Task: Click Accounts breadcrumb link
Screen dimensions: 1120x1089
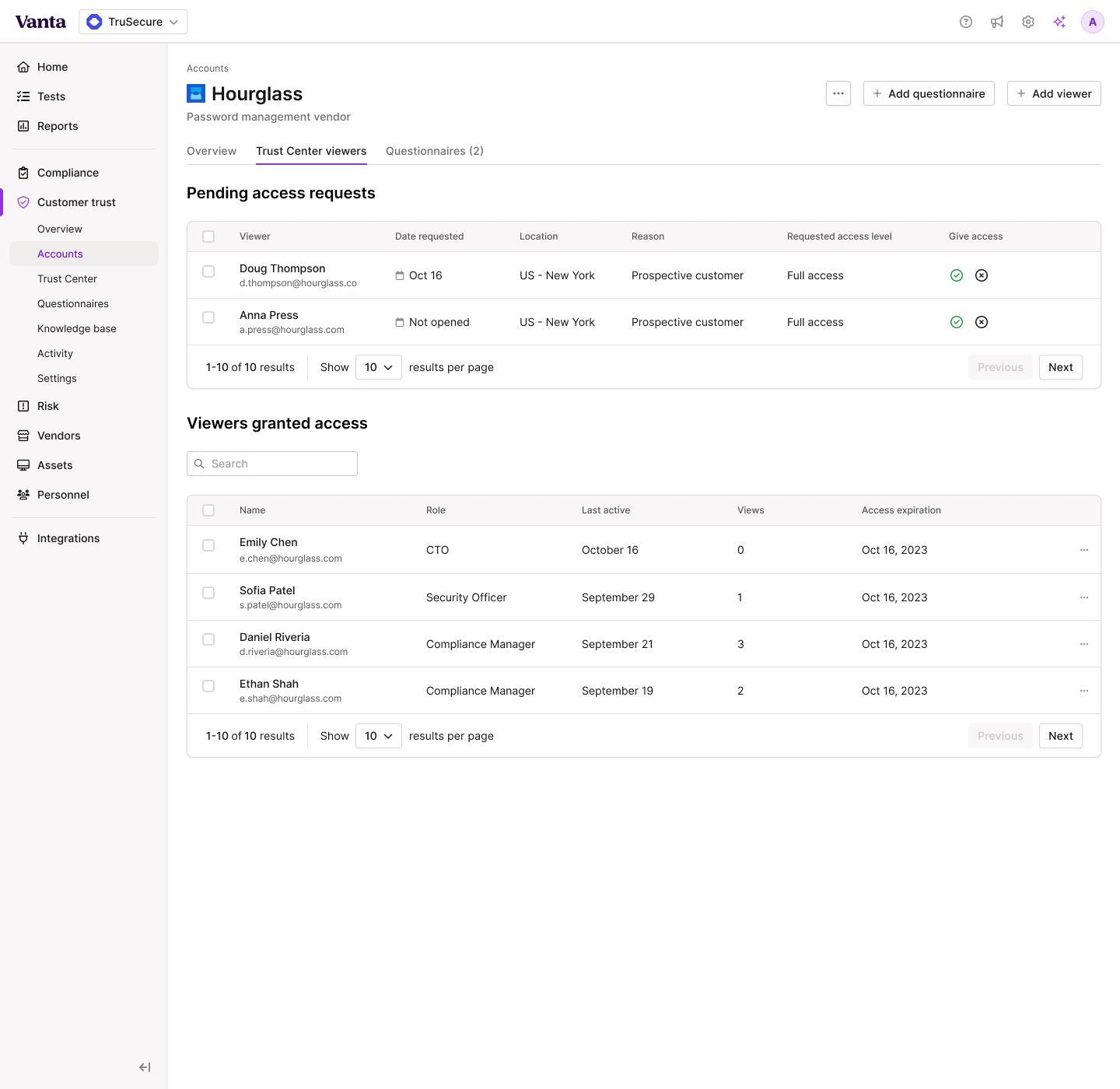Action: (208, 68)
